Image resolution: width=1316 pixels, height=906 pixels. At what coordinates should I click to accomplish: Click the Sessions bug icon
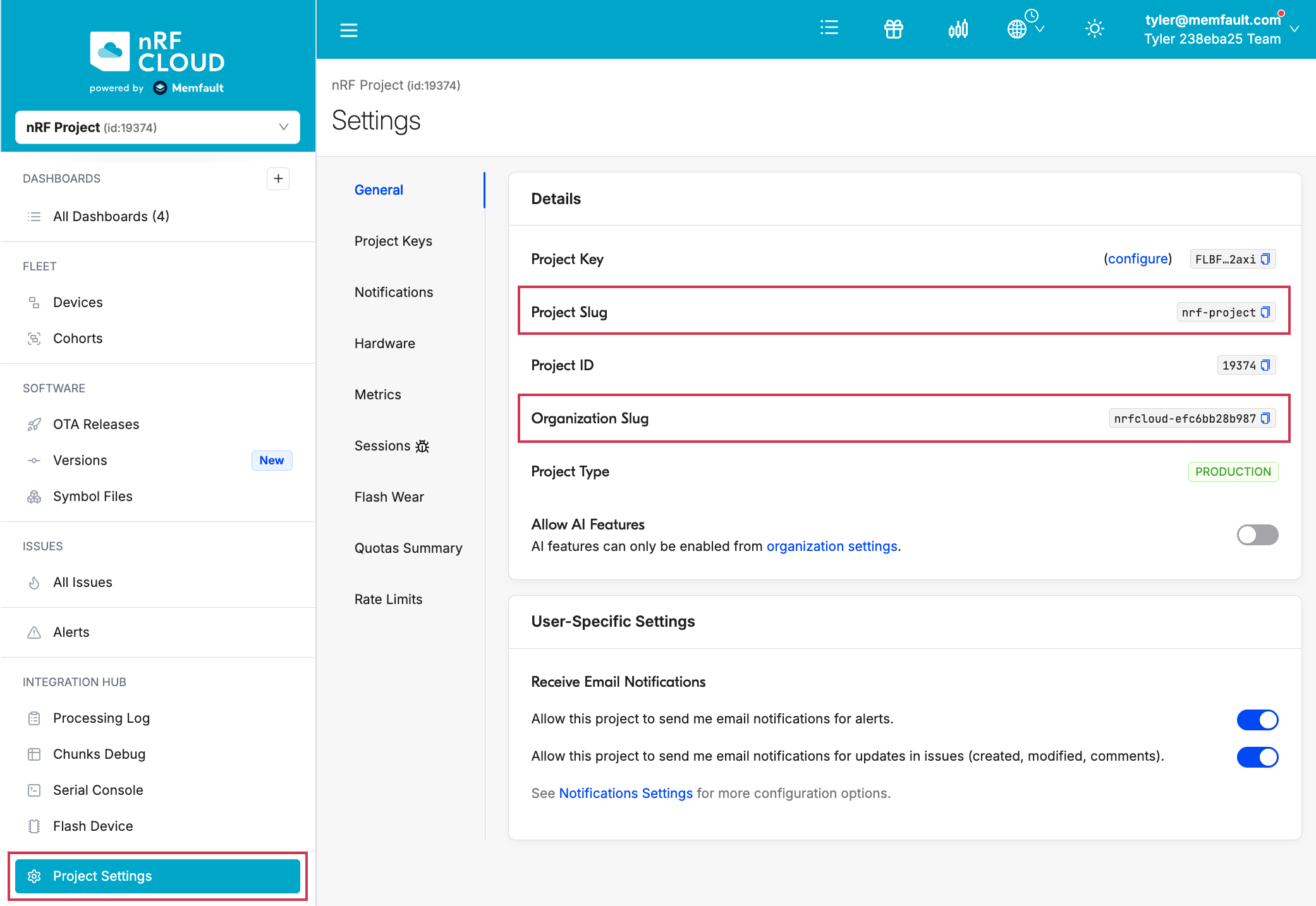coord(422,446)
